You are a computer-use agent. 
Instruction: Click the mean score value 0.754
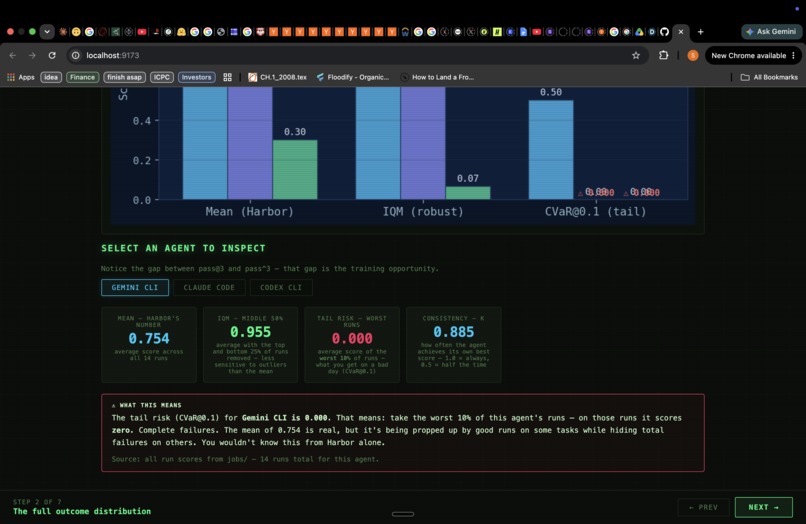coord(149,338)
